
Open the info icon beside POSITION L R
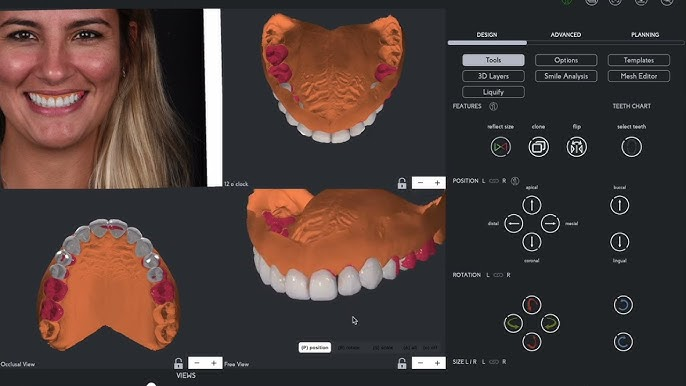515,181
